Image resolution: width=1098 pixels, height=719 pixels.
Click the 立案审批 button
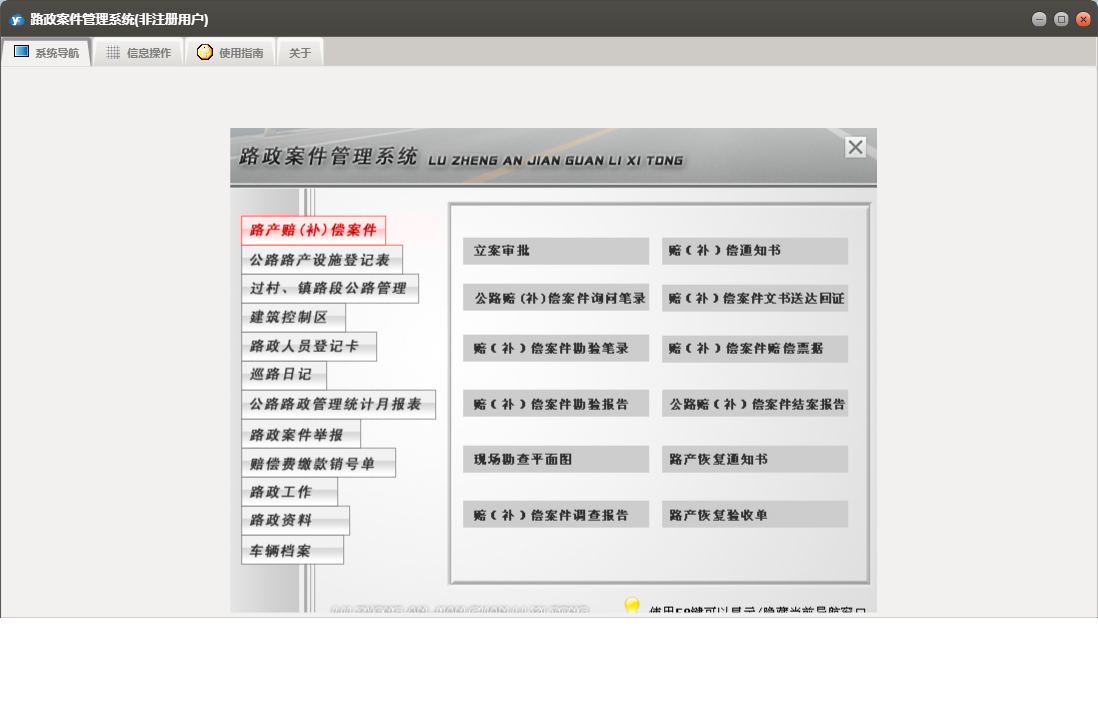(x=556, y=251)
